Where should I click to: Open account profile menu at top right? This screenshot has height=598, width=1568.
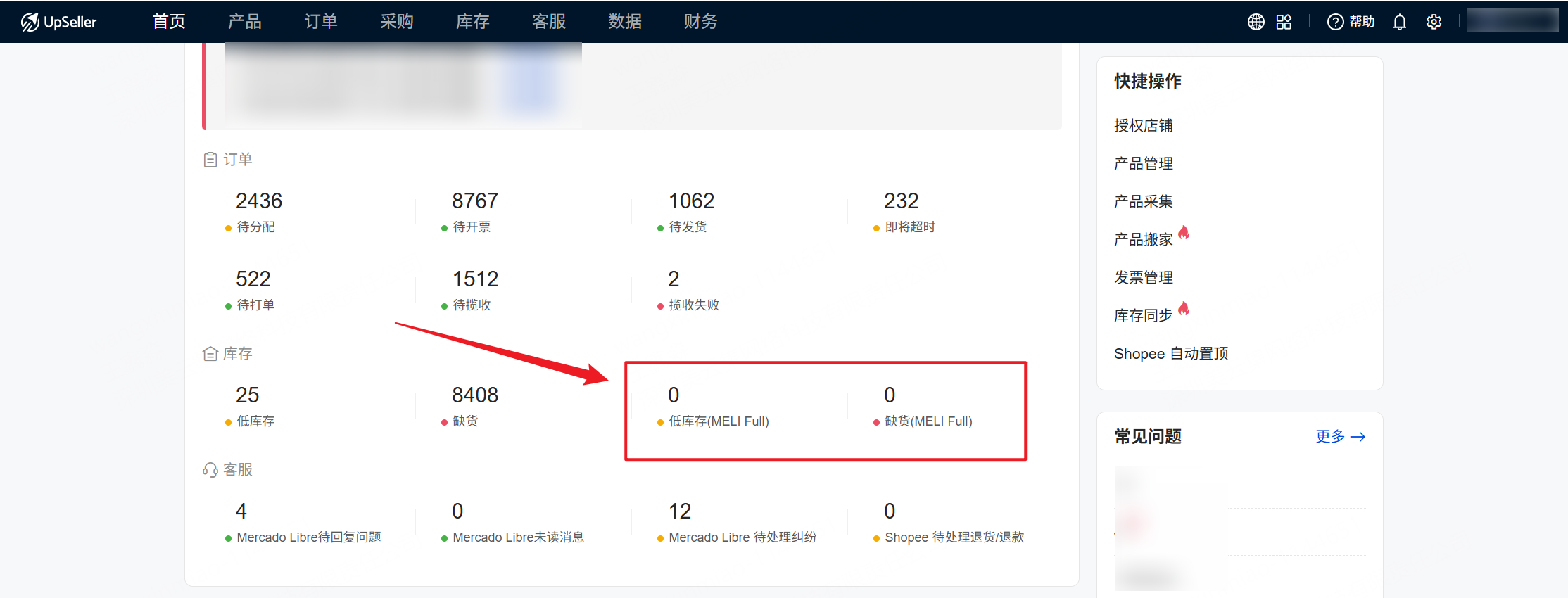[x=1512, y=22]
